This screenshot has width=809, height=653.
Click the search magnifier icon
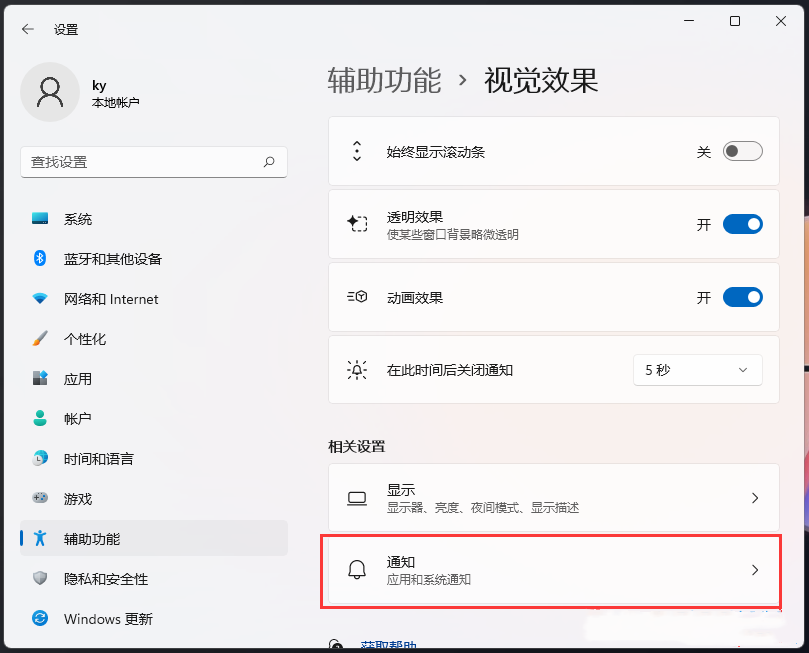[269, 162]
